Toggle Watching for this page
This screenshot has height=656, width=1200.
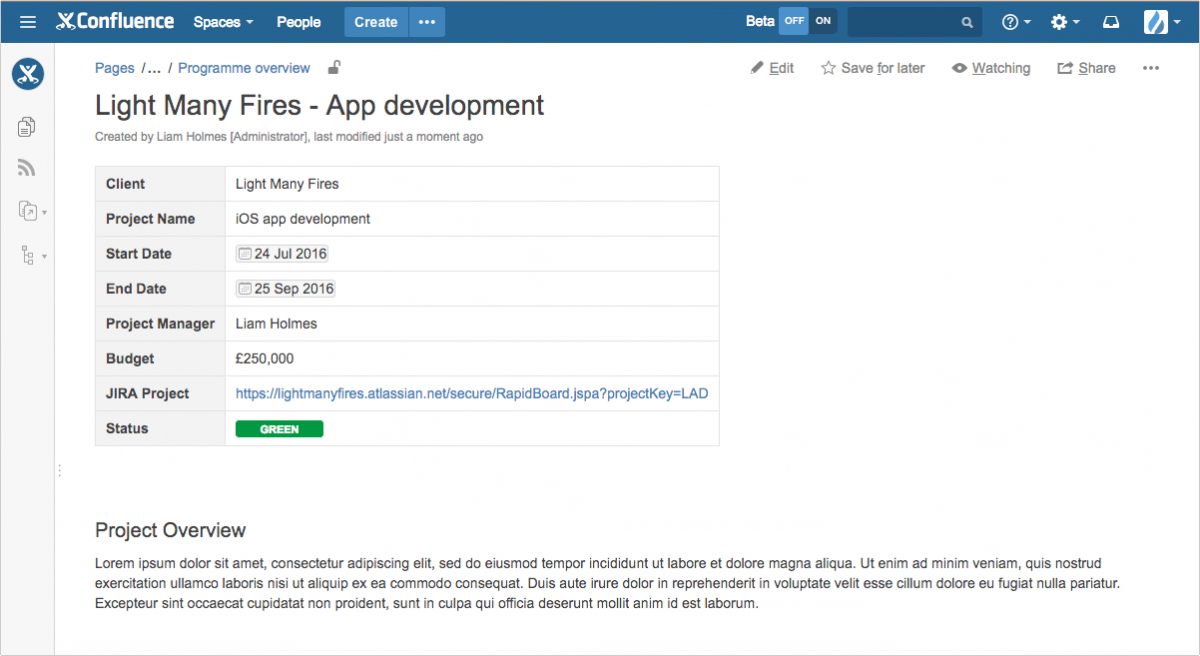990,68
